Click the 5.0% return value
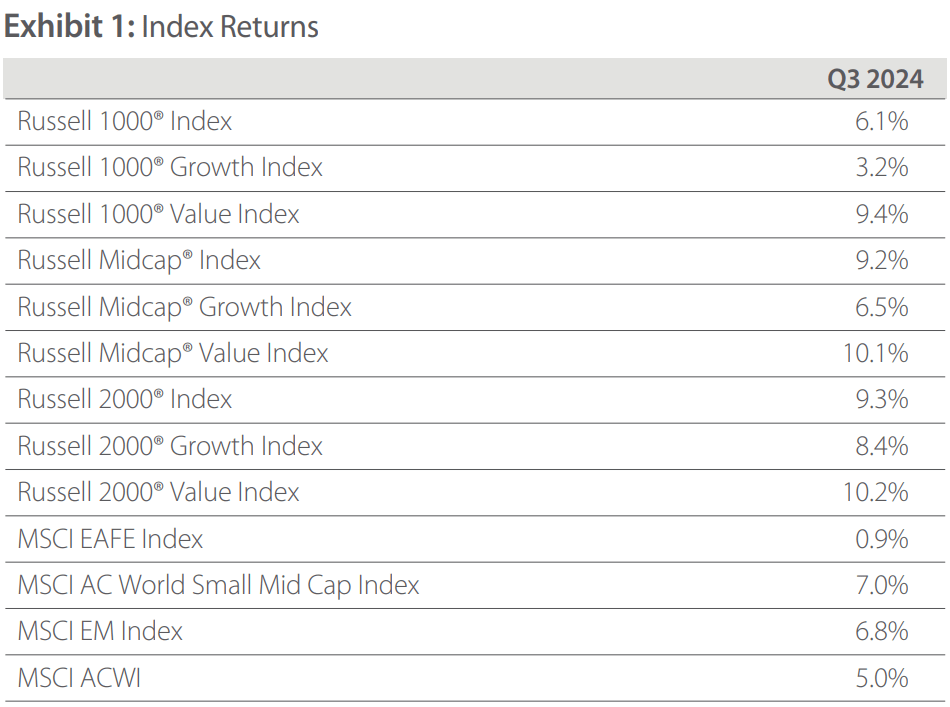Viewport: 950px width, 707px height. click(x=882, y=678)
